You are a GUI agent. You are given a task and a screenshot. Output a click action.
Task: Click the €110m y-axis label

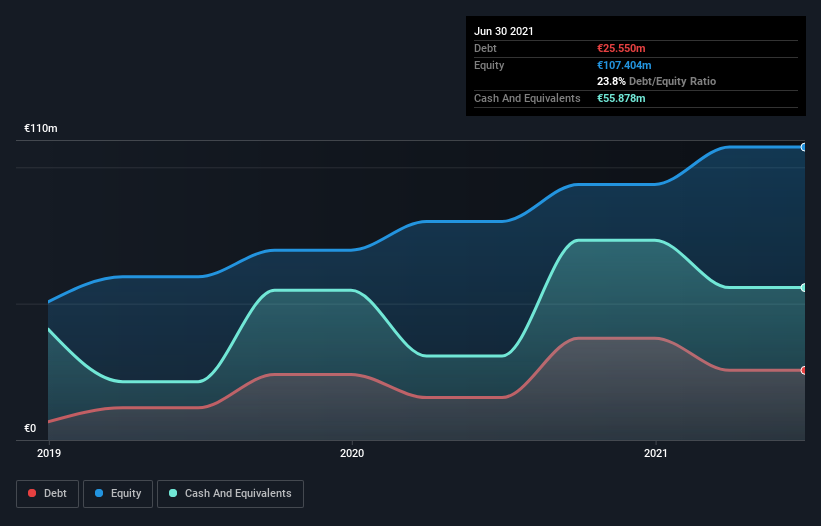[41, 128]
